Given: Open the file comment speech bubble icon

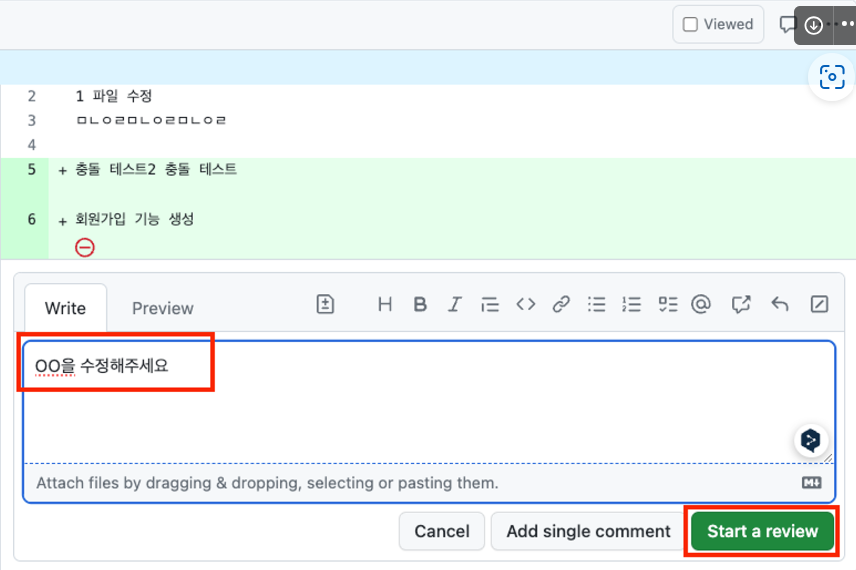Looking at the screenshot, I should (787, 25).
